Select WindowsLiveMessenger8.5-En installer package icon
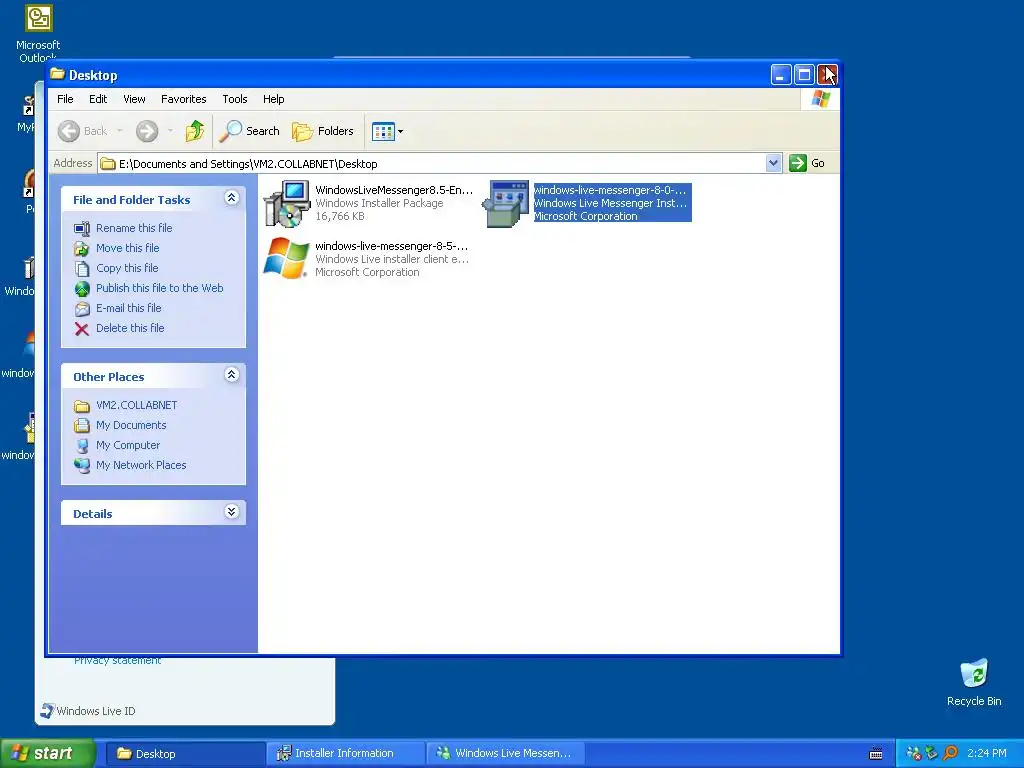Screen dimensions: 1024x768 (x=287, y=203)
